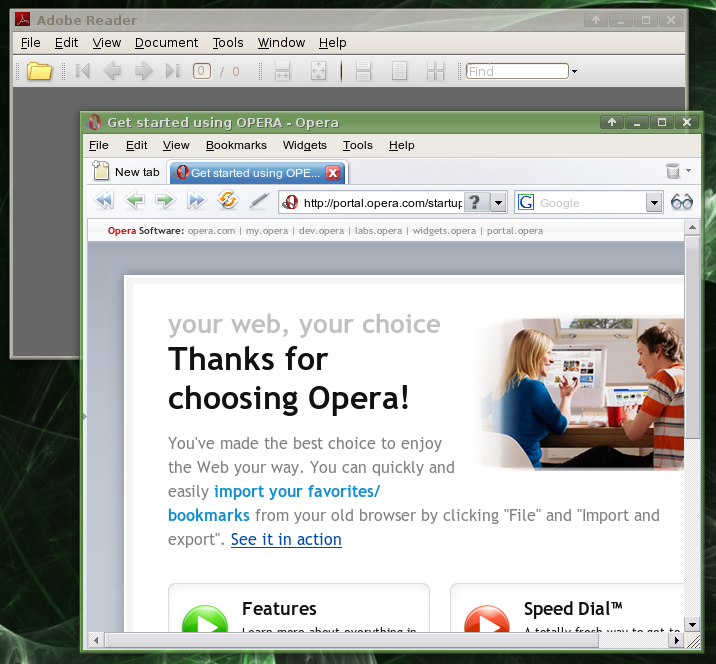Follow the labs.opera link
This screenshot has width=716, height=664.
coord(379,231)
